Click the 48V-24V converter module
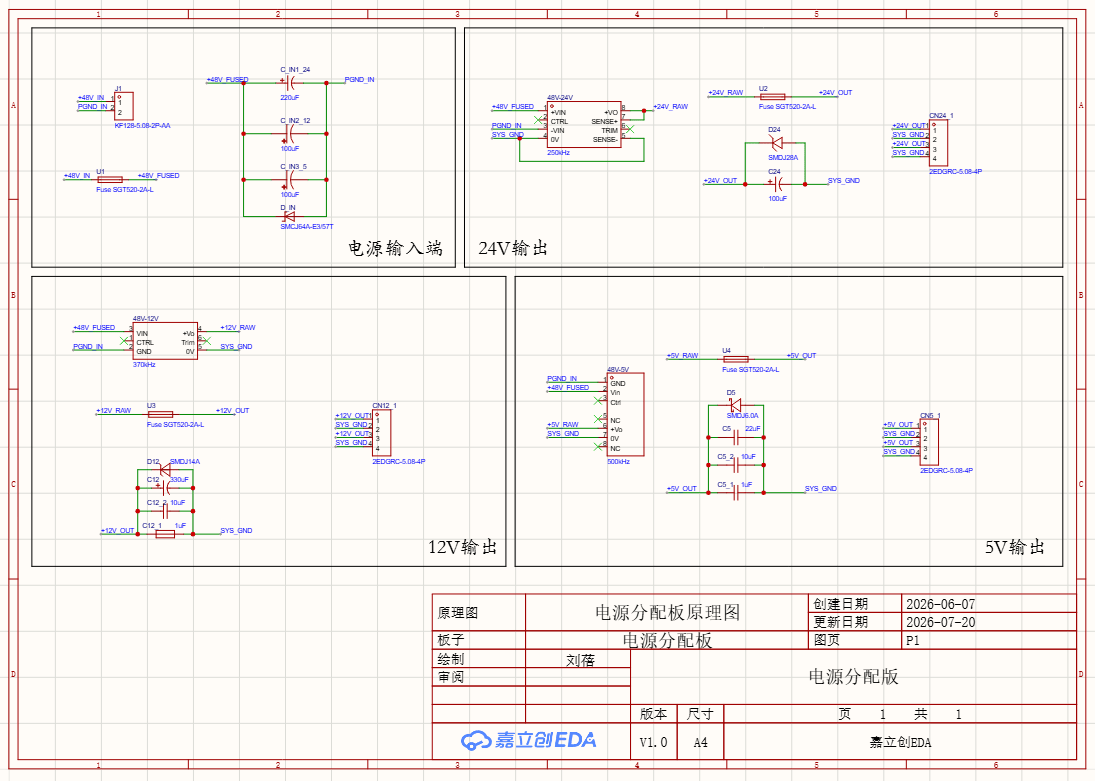This screenshot has height=781, width=1095. pos(584,124)
